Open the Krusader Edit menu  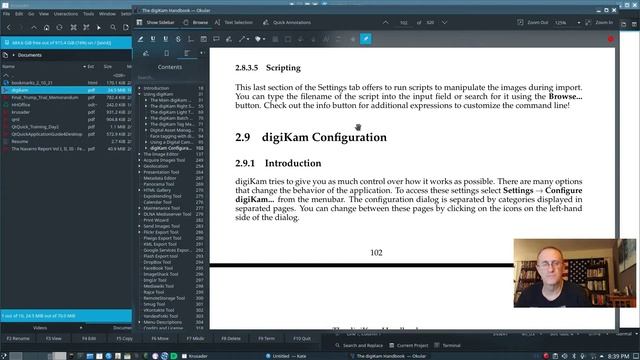click(x=19, y=14)
